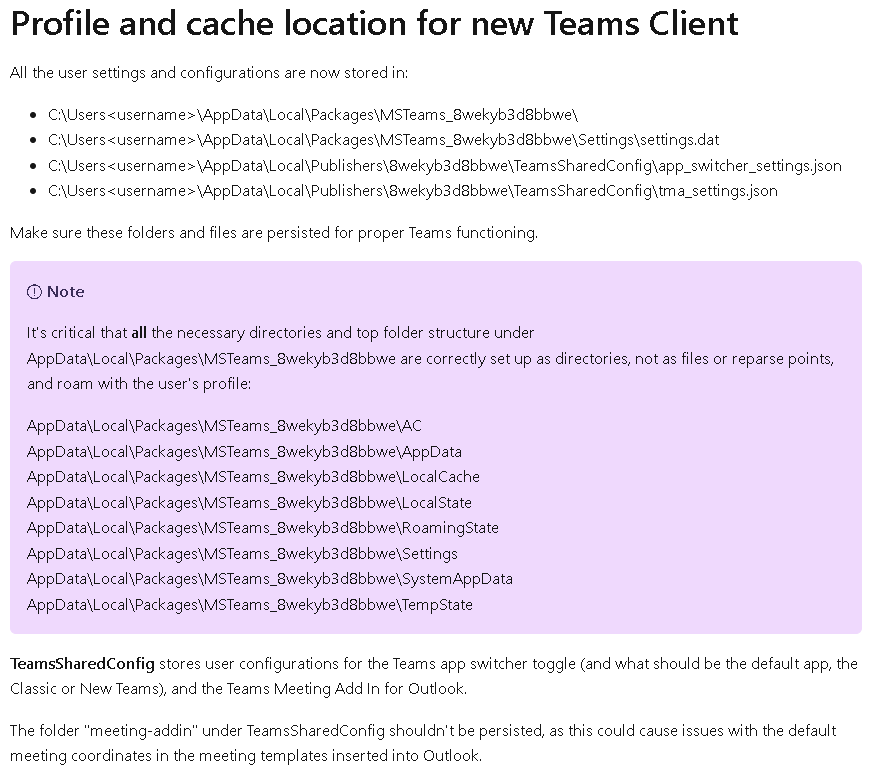Screen dimensions: 876x771
Task: Select the app_switcher_settings.json path bullet
Action: [445, 166]
